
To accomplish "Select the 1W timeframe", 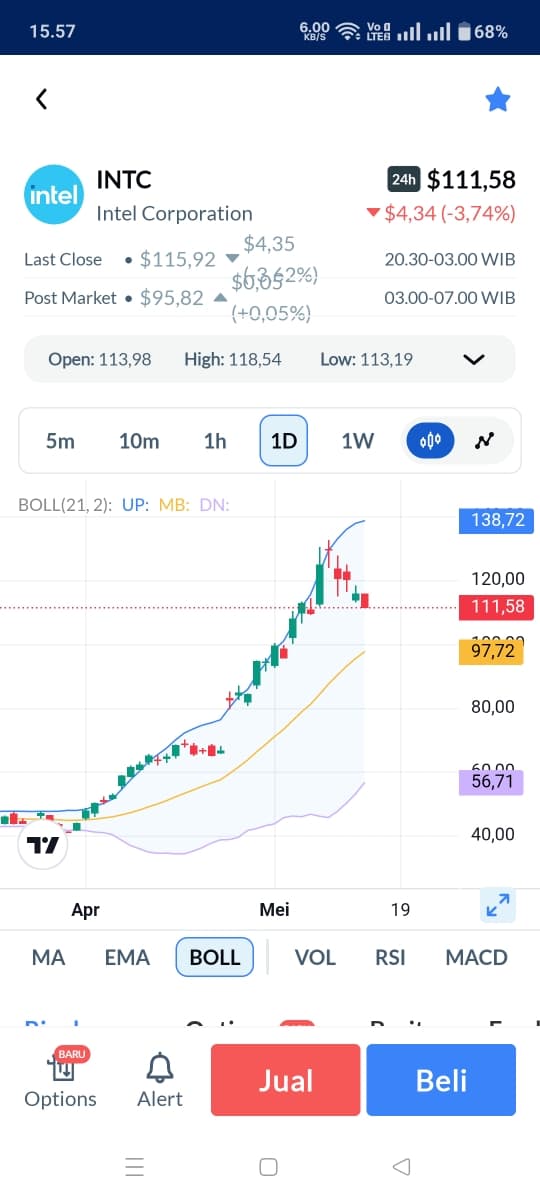I will (357, 441).
